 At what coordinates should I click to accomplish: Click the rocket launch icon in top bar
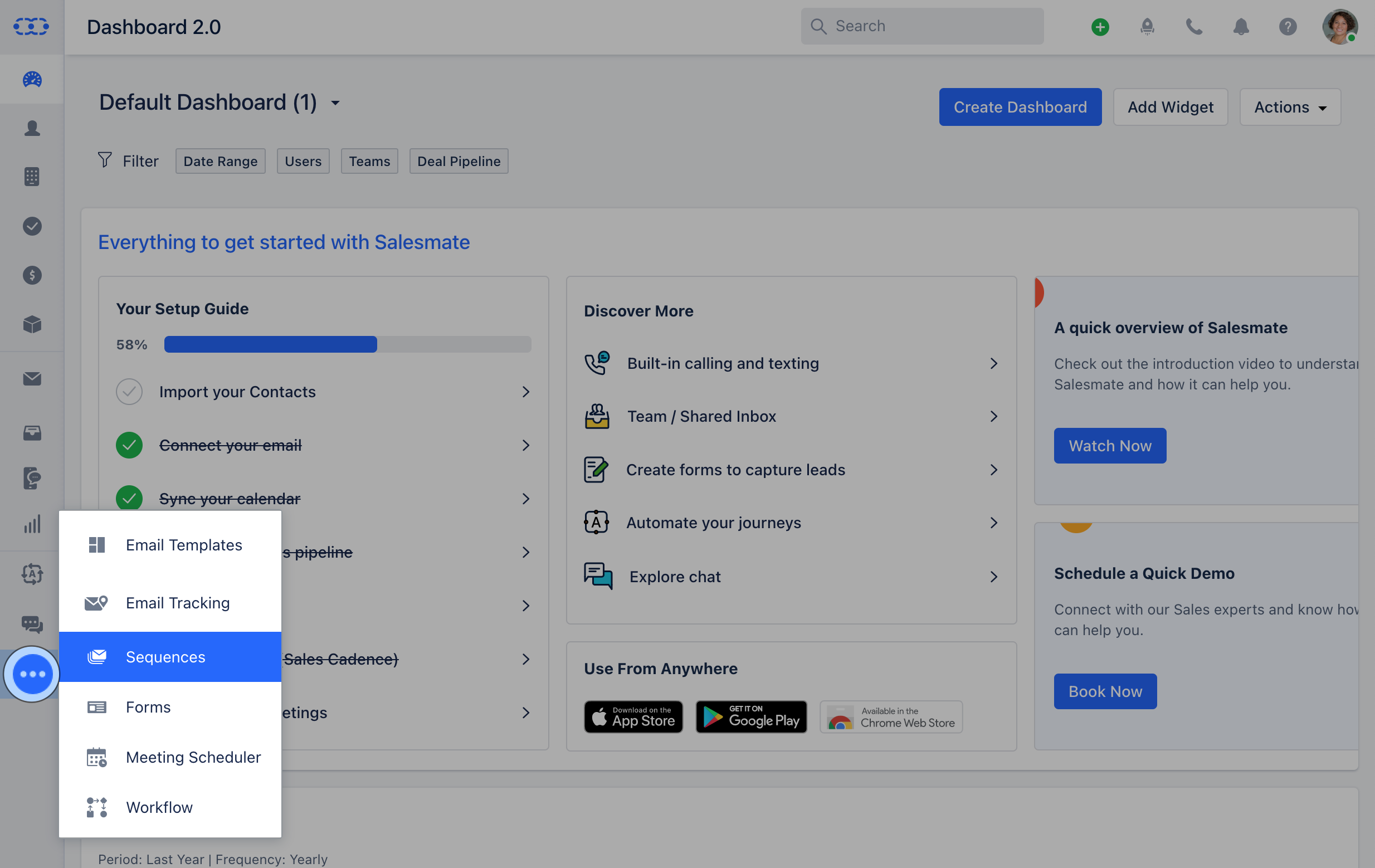(x=1148, y=26)
